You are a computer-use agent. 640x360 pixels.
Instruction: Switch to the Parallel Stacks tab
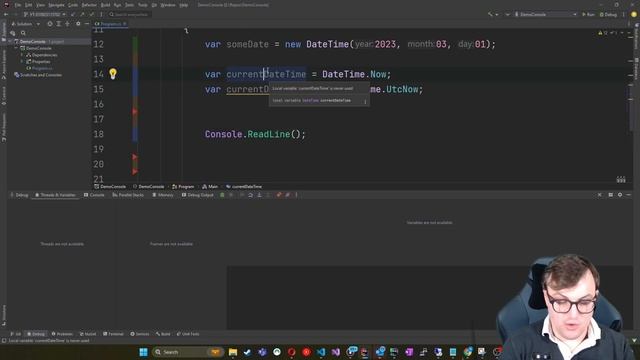128,195
